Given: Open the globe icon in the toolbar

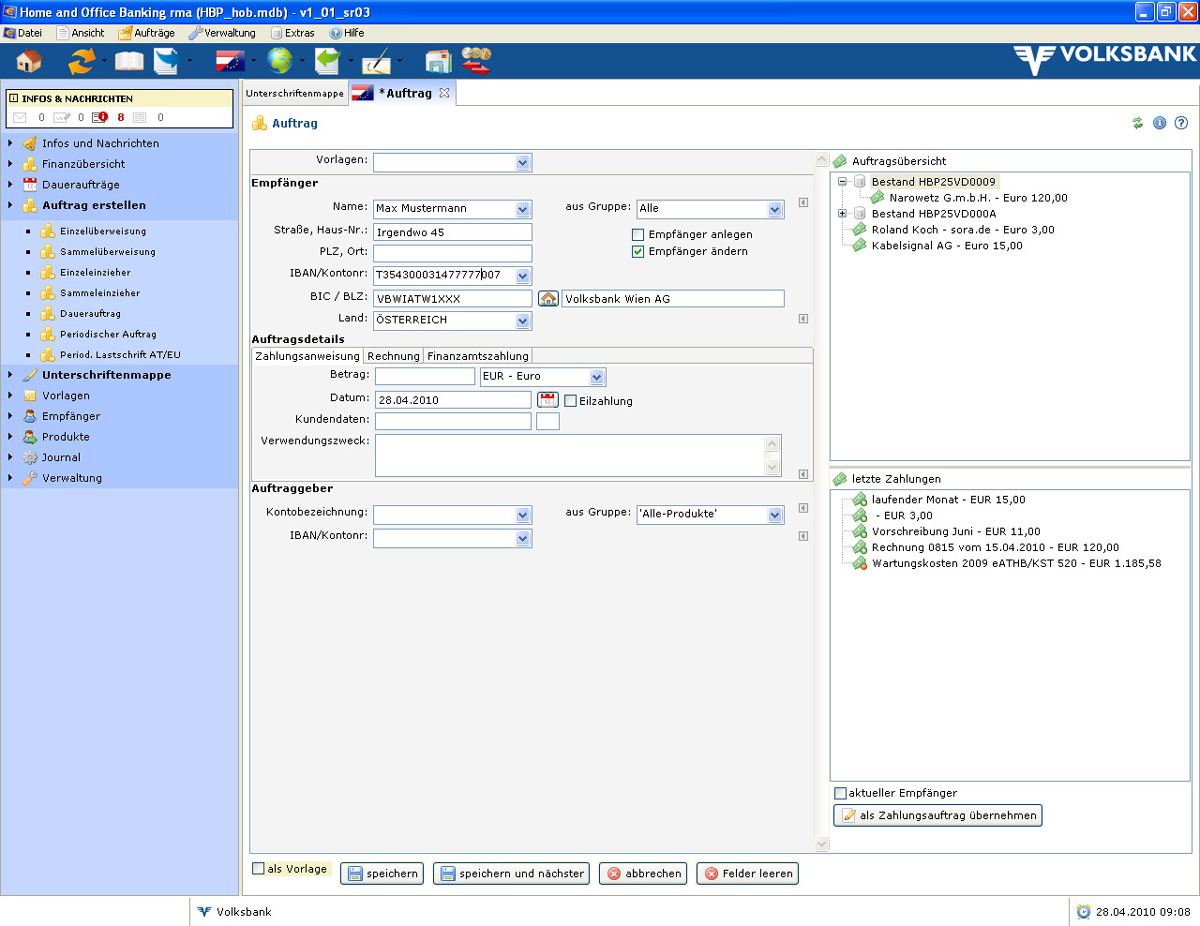Looking at the screenshot, I should (x=279, y=61).
